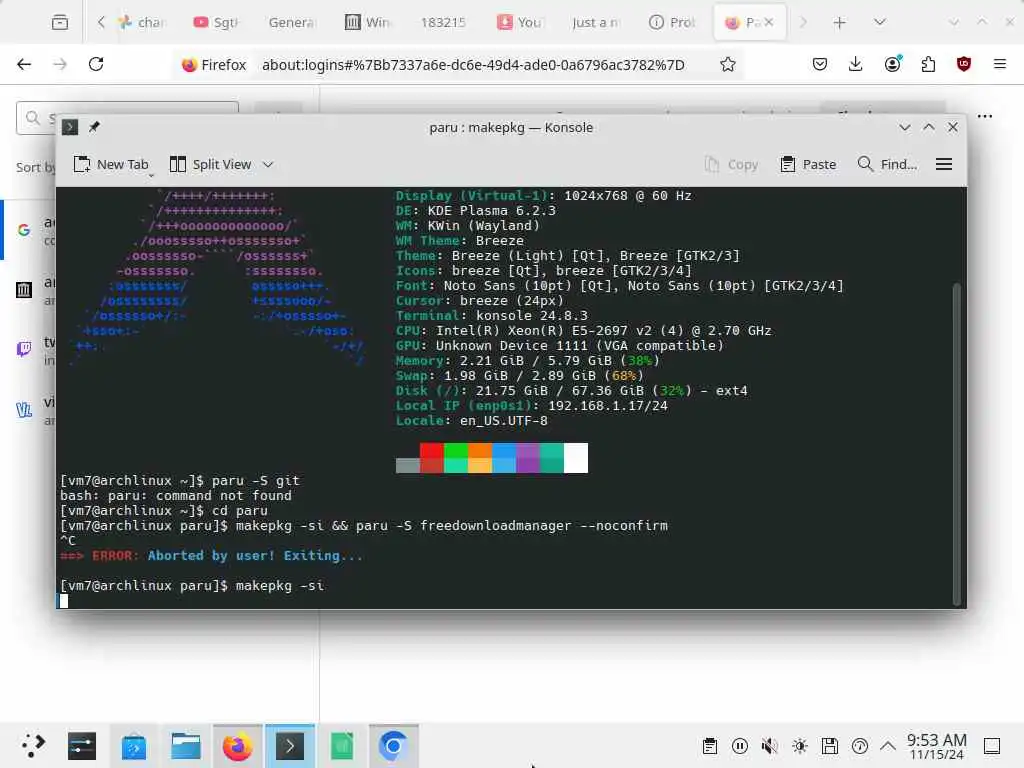Image resolution: width=1024 pixels, height=768 pixels.
Task: Switch to the 'General' tab
Action: [292, 22]
